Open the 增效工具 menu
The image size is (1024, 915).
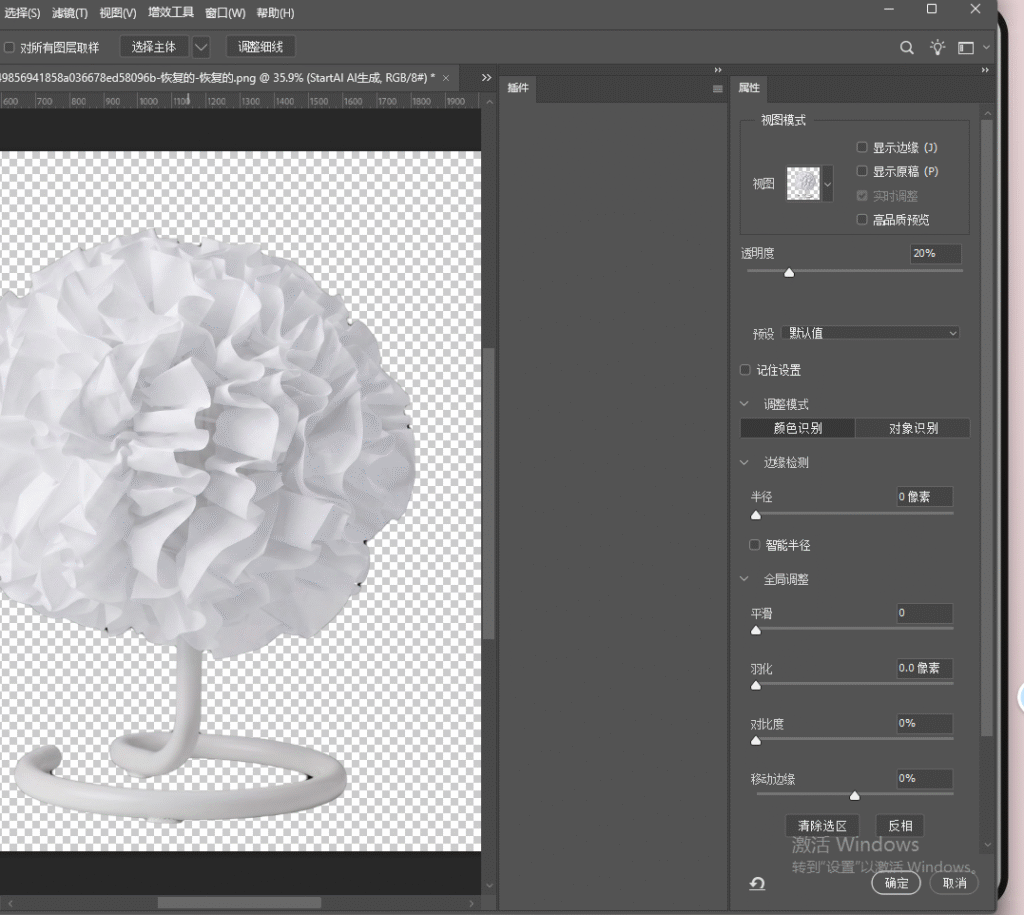coord(170,12)
